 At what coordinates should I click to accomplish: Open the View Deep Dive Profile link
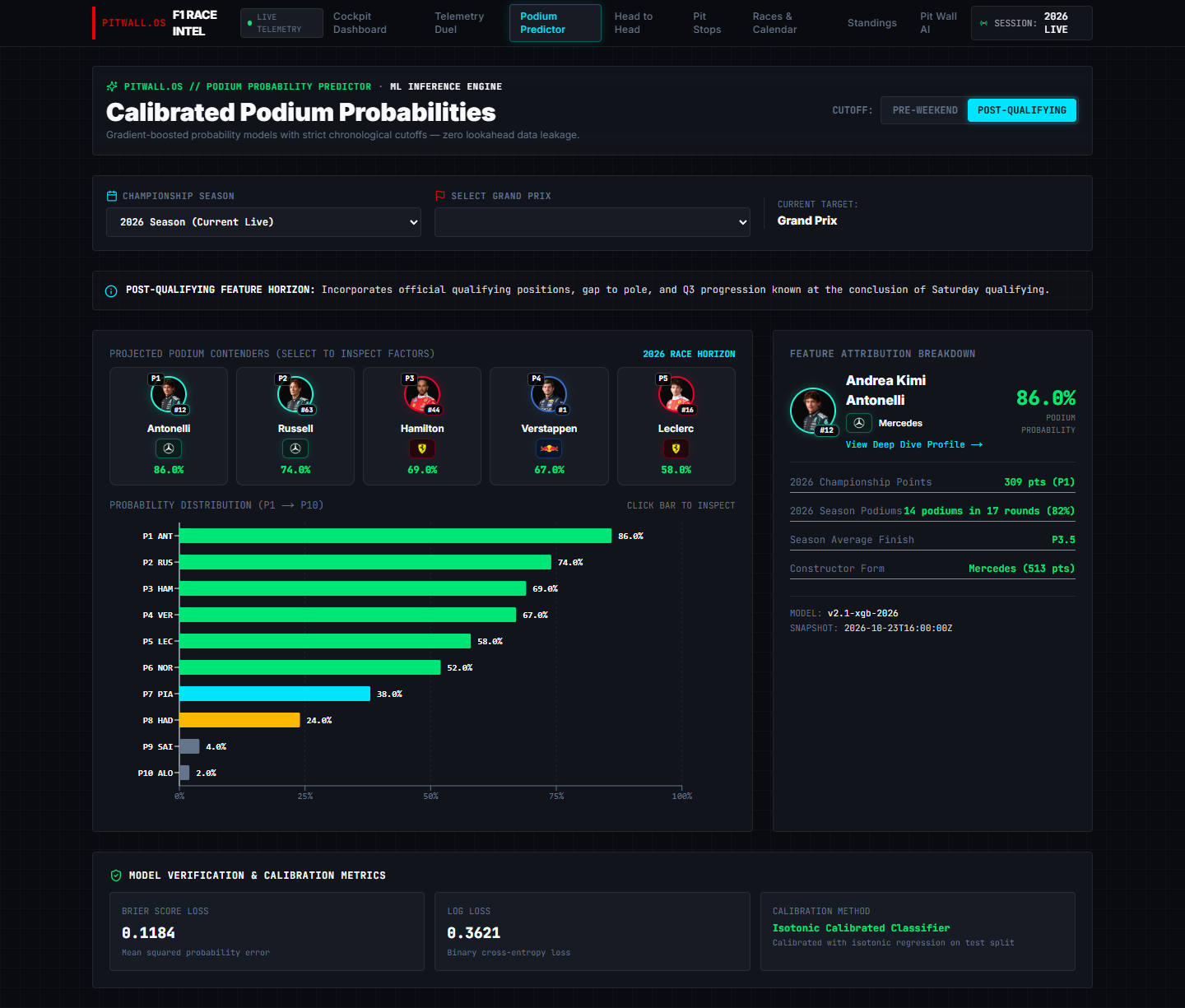pyautogui.click(x=914, y=444)
